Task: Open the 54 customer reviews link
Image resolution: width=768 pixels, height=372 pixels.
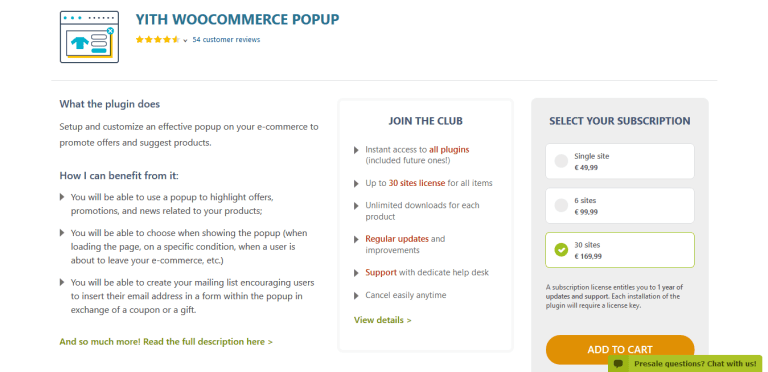Action: pyautogui.click(x=226, y=40)
